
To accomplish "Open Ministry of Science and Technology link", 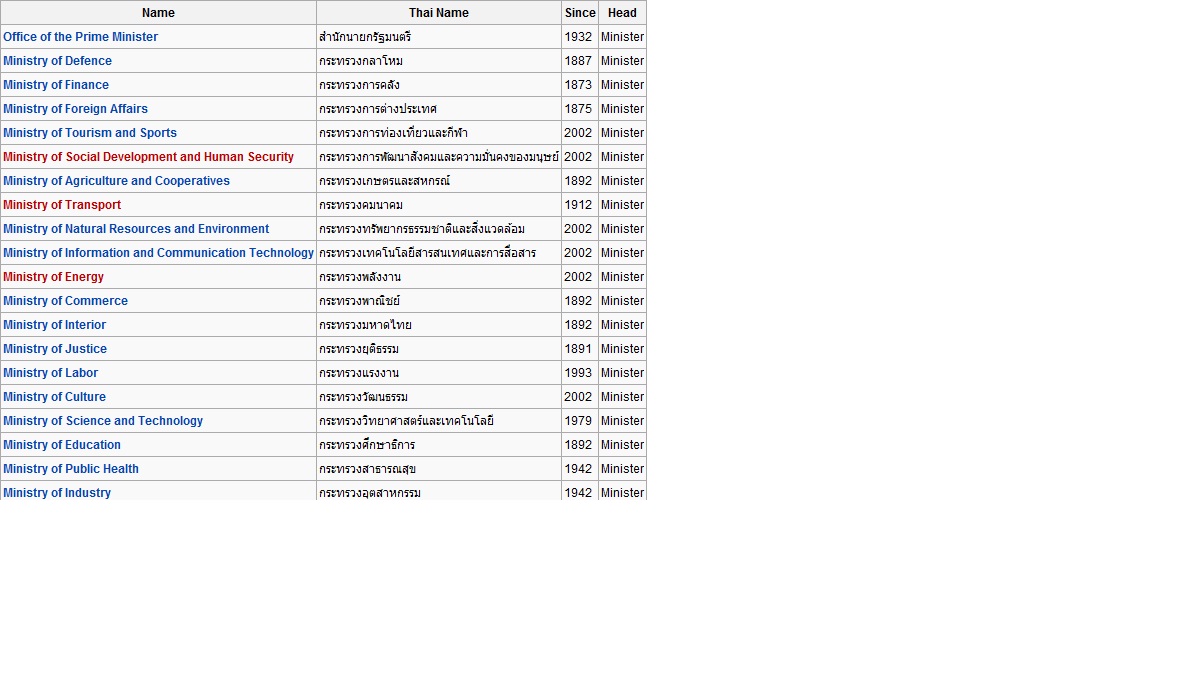I will (x=103, y=421).
